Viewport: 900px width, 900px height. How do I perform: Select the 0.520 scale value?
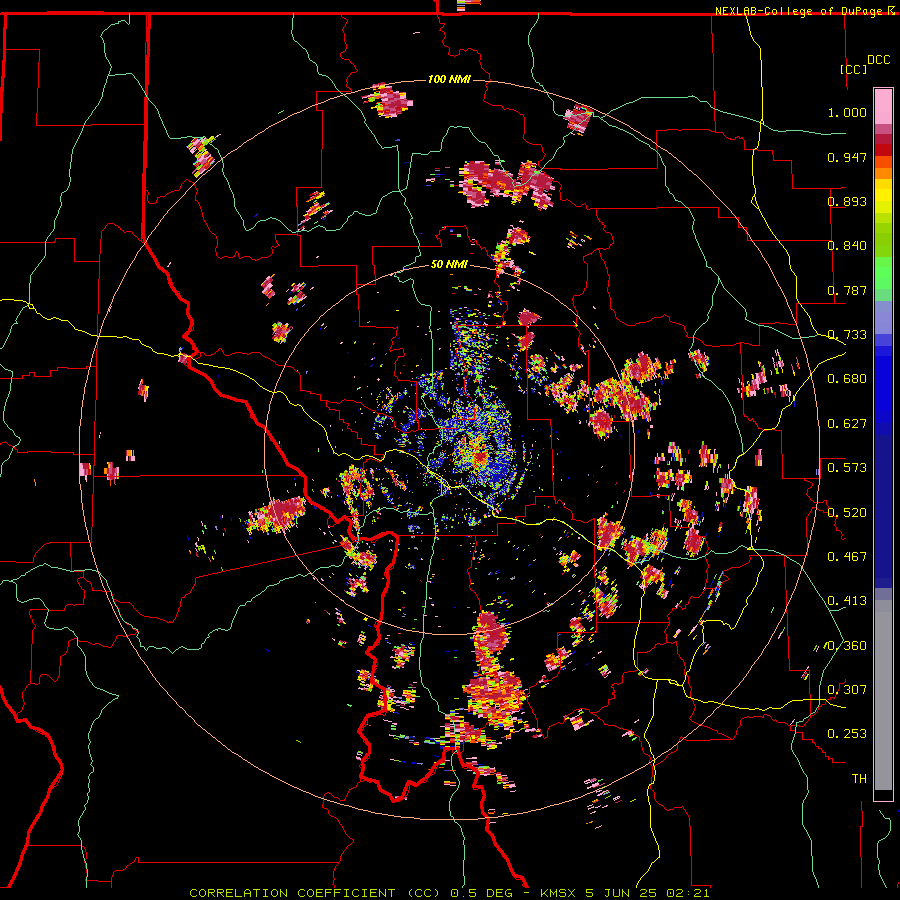847,513
